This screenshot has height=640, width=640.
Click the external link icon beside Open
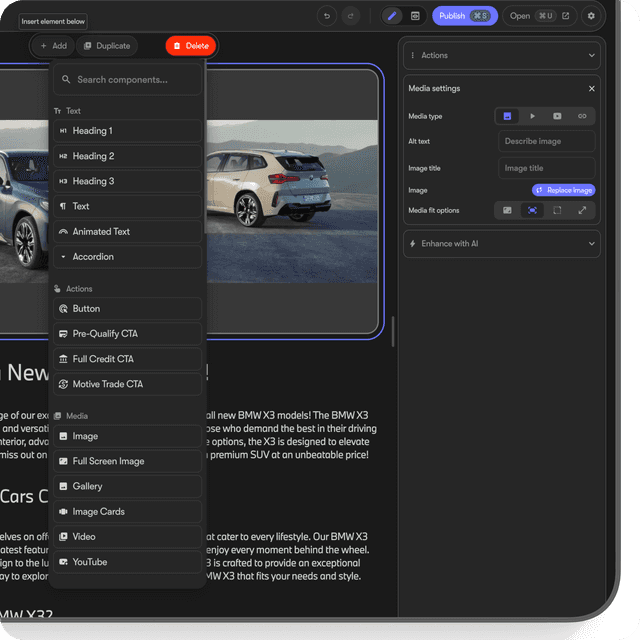[x=566, y=16]
